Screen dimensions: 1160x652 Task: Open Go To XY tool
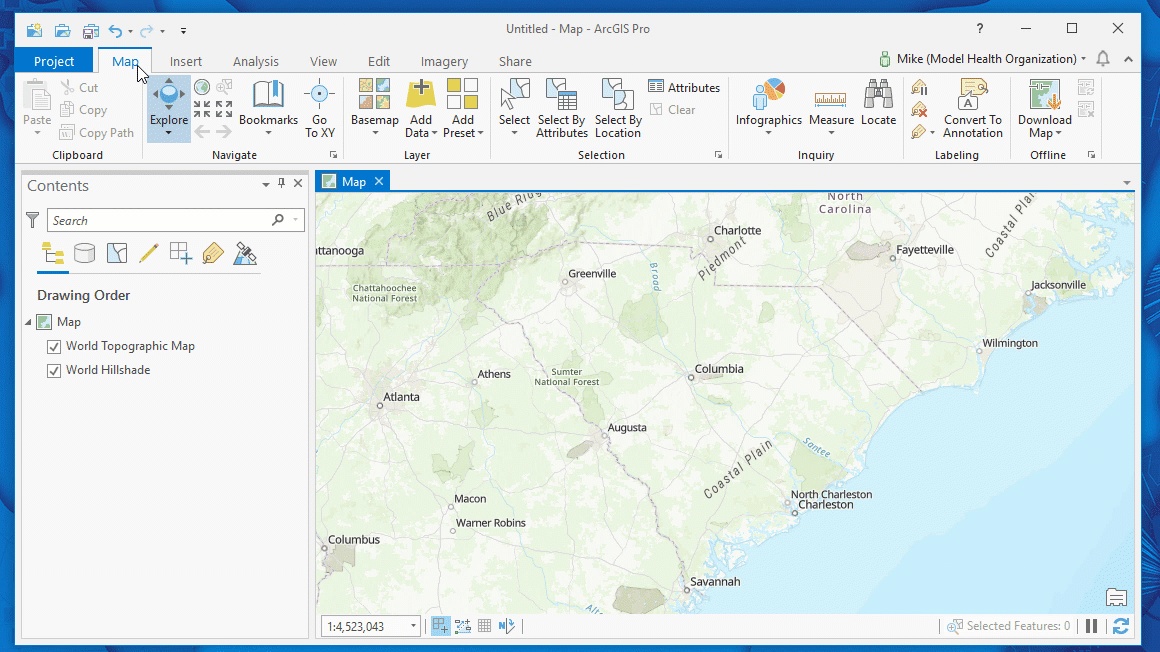click(320, 108)
